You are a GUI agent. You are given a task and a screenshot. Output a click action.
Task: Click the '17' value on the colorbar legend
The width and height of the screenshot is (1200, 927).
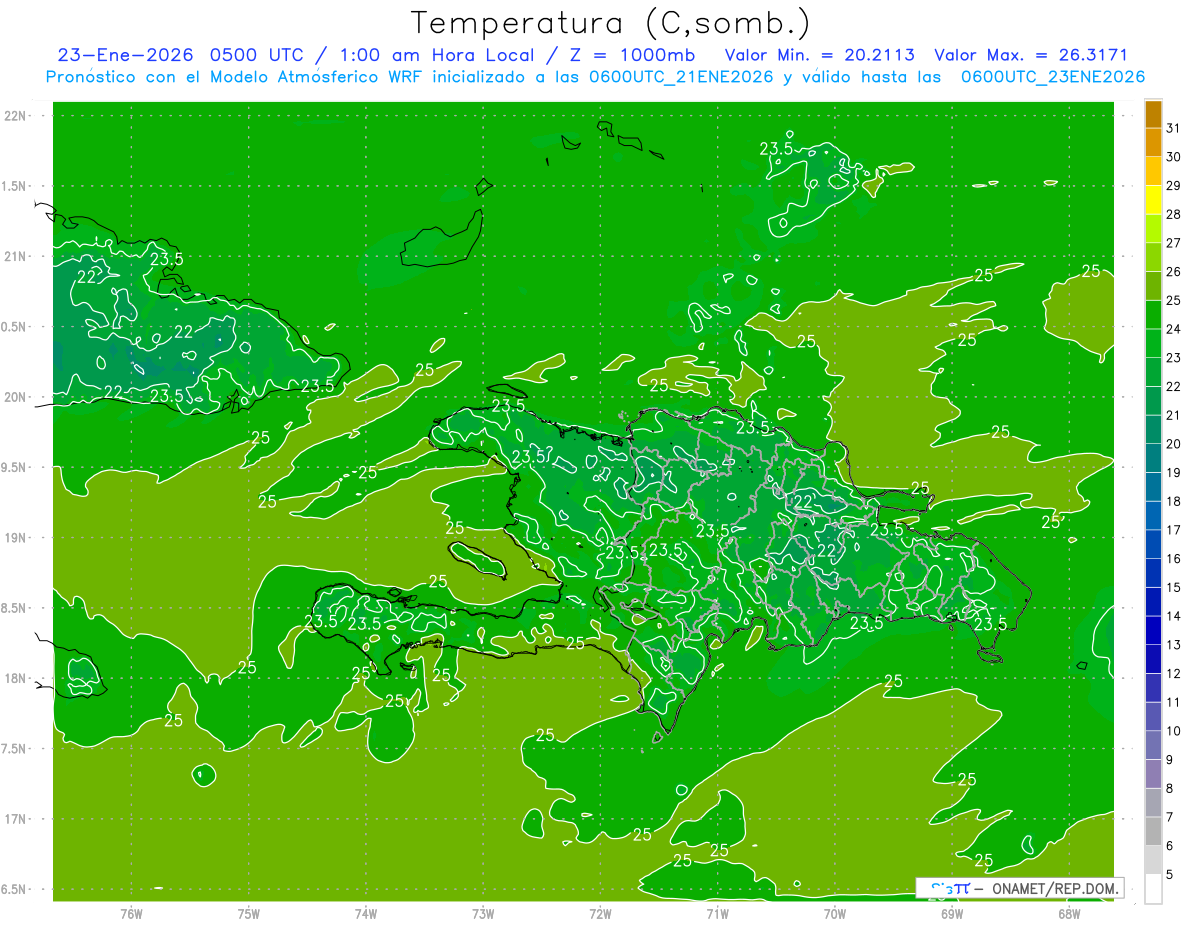click(x=1173, y=530)
